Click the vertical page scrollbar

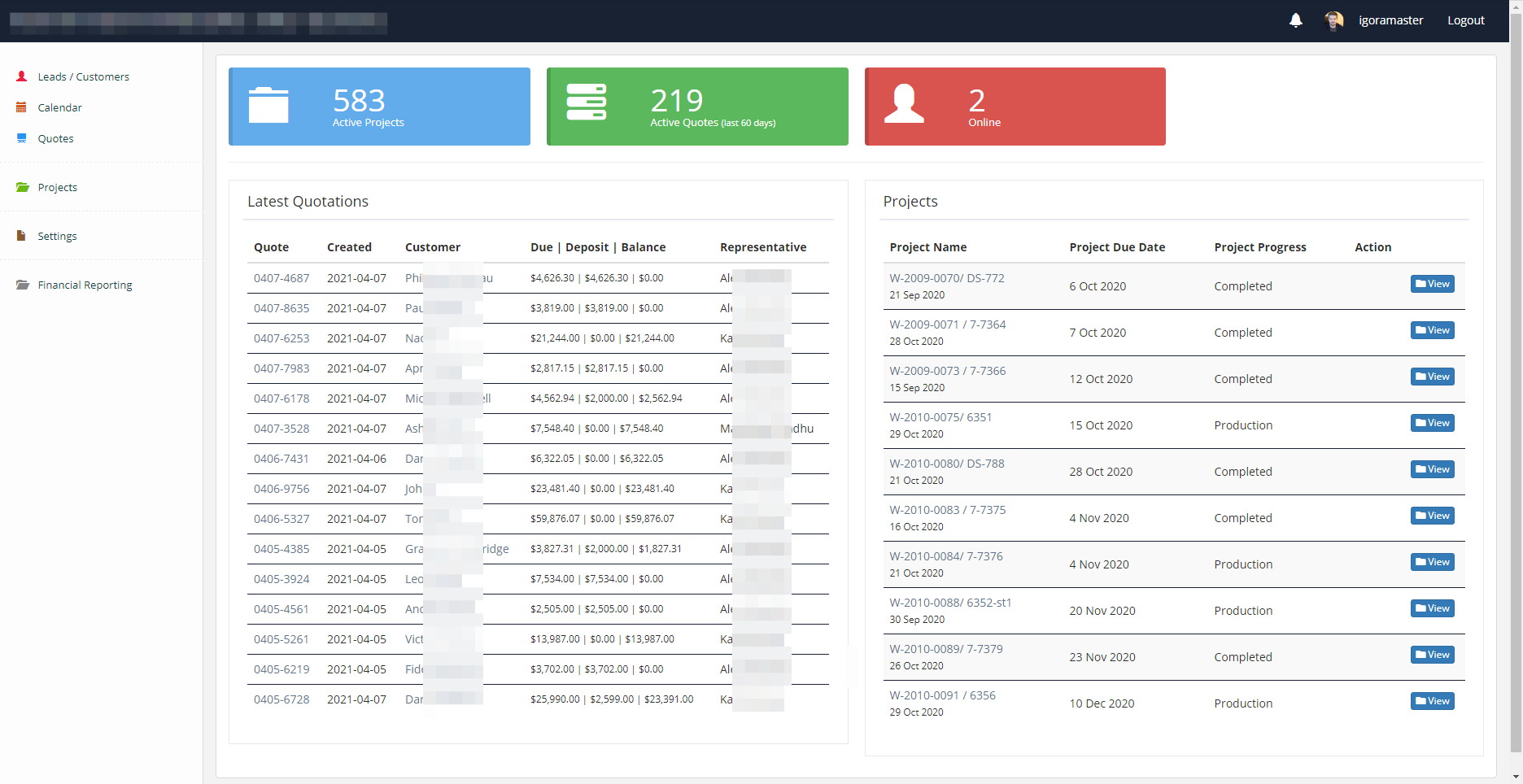coord(1516,390)
